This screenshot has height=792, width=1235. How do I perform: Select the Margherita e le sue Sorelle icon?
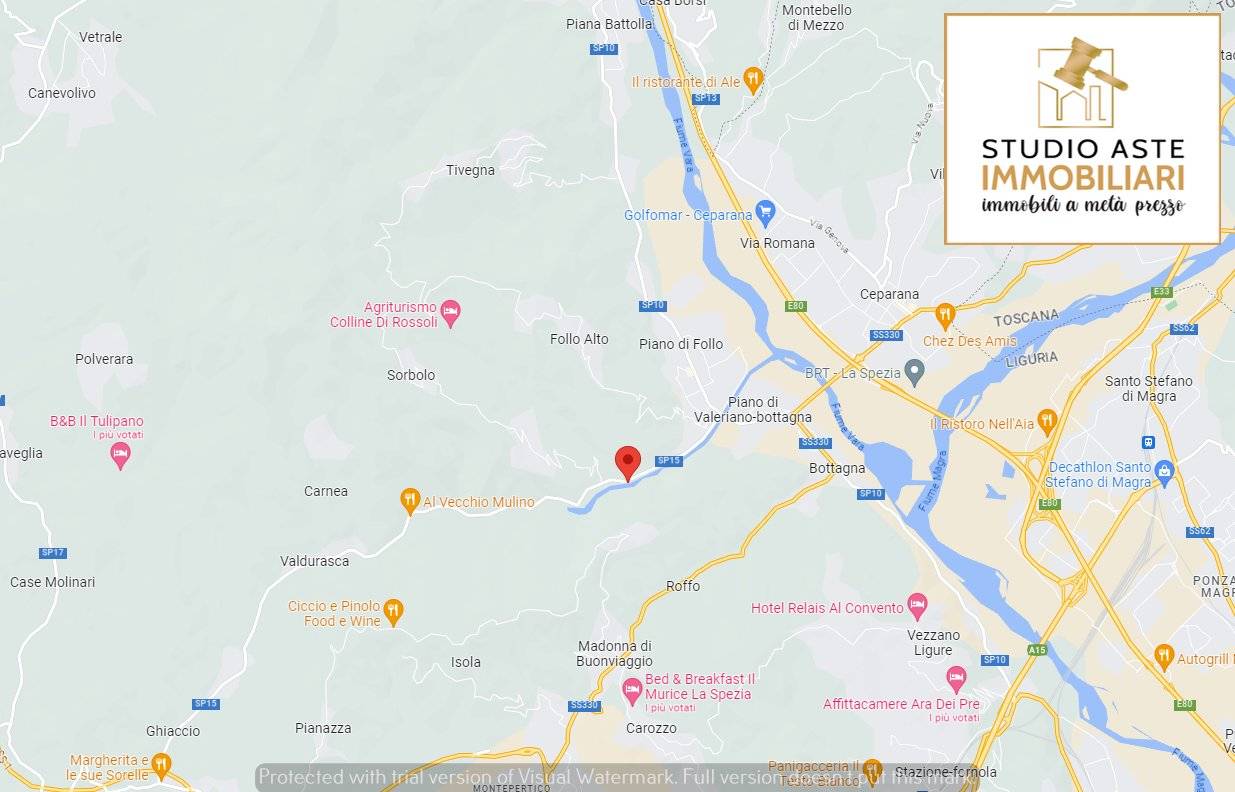(x=161, y=765)
